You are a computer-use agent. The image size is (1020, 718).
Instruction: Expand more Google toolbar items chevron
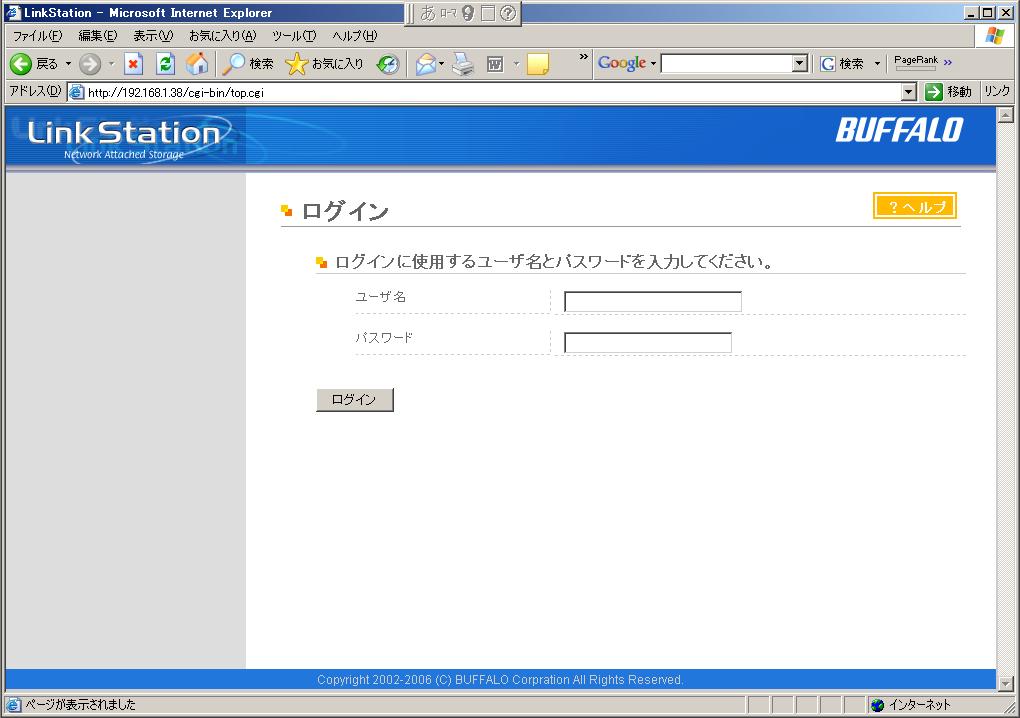tap(948, 62)
